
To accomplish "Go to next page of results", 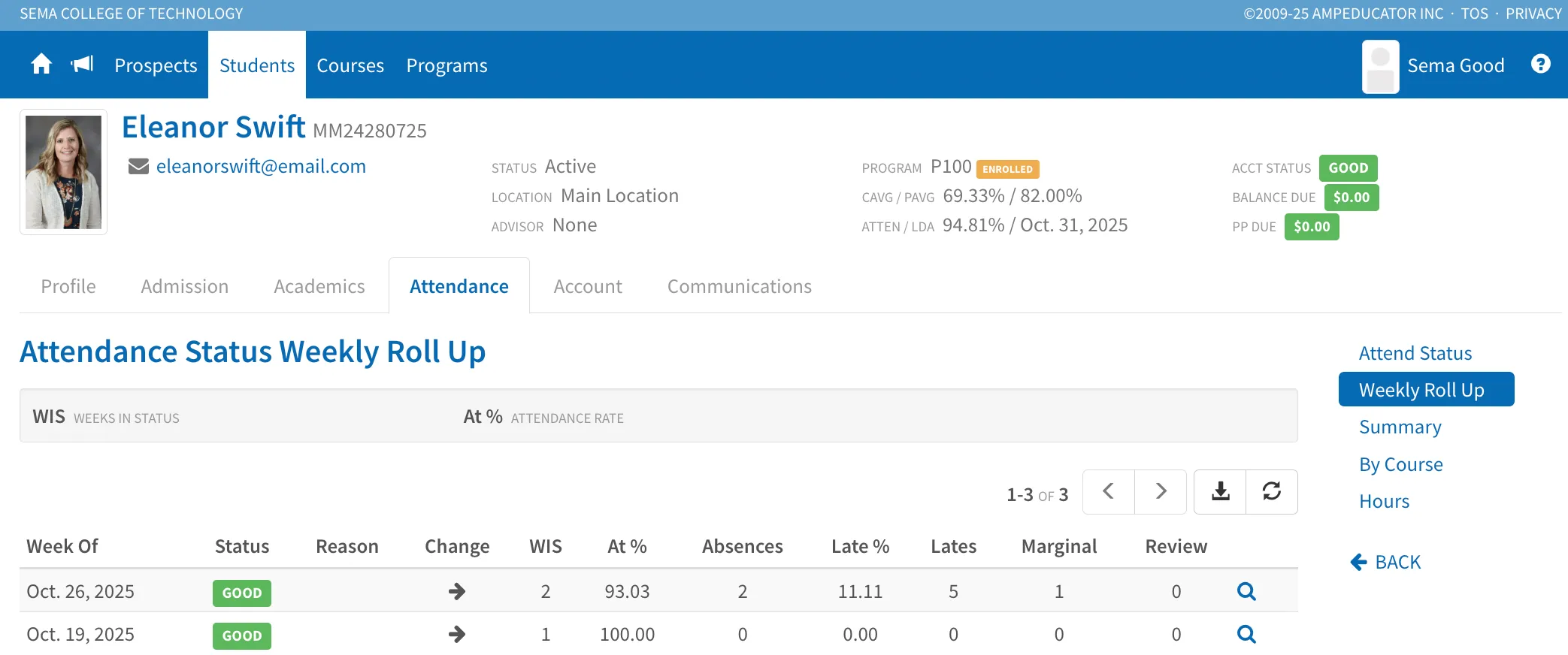I will (1161, 492).
